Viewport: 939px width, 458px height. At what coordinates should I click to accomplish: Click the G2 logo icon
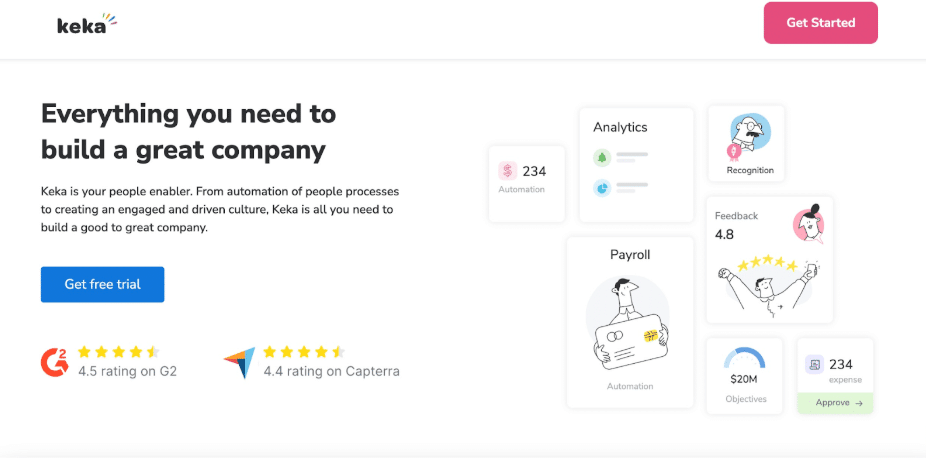pos(54,362)
